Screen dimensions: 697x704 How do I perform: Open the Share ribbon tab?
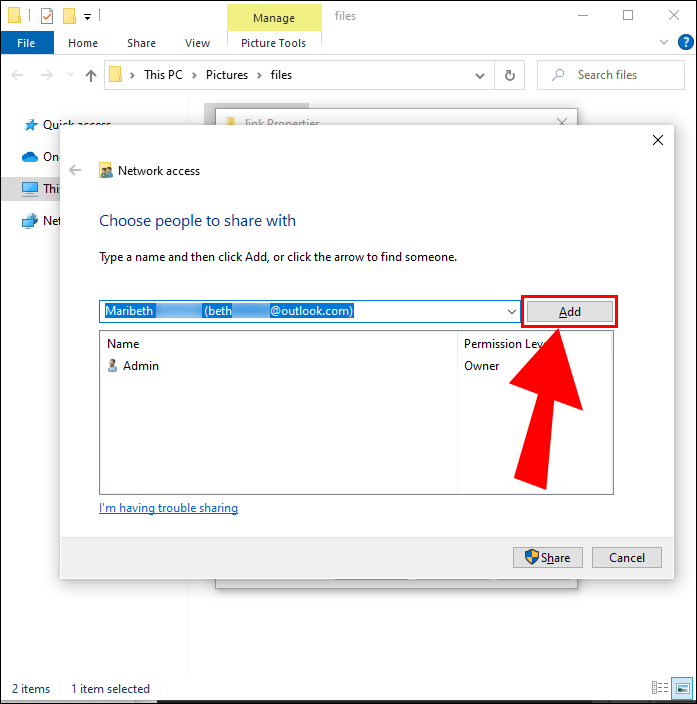[141, 43]
